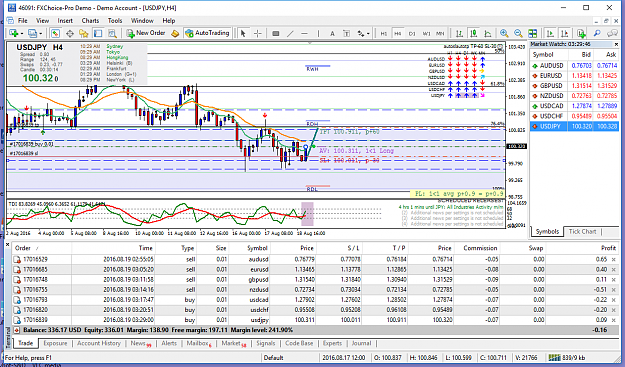The width and height of the screenshot is (625, 367).
Task: Open the File menu
Action: click(23, 21)
